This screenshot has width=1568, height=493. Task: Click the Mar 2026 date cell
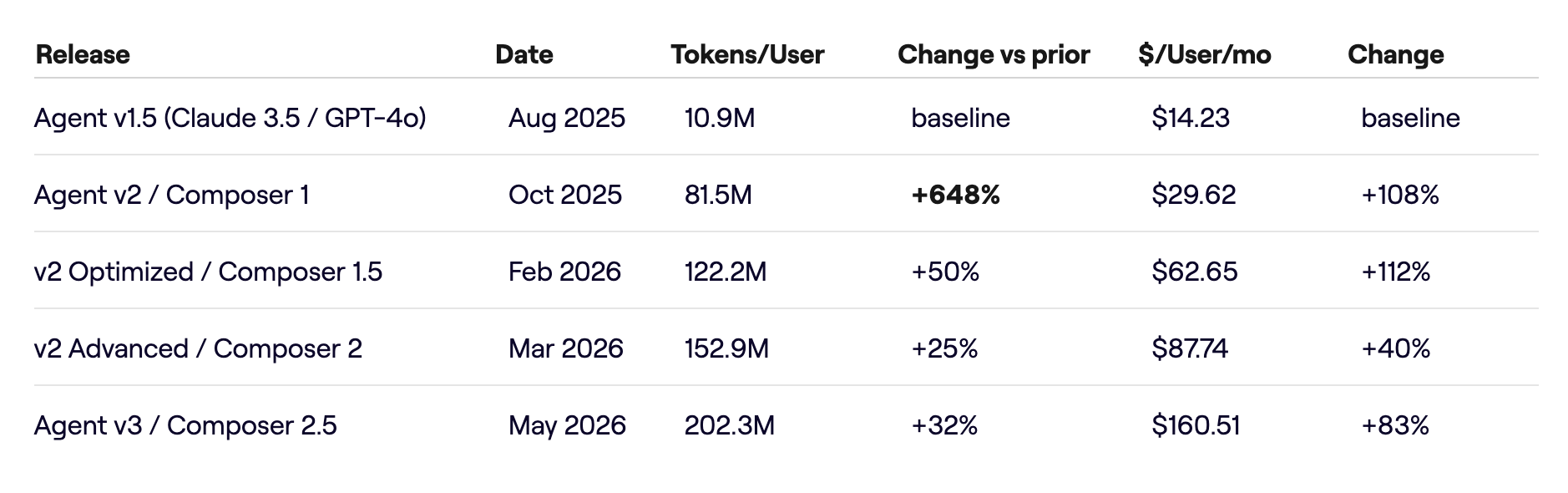coord(566,348)
